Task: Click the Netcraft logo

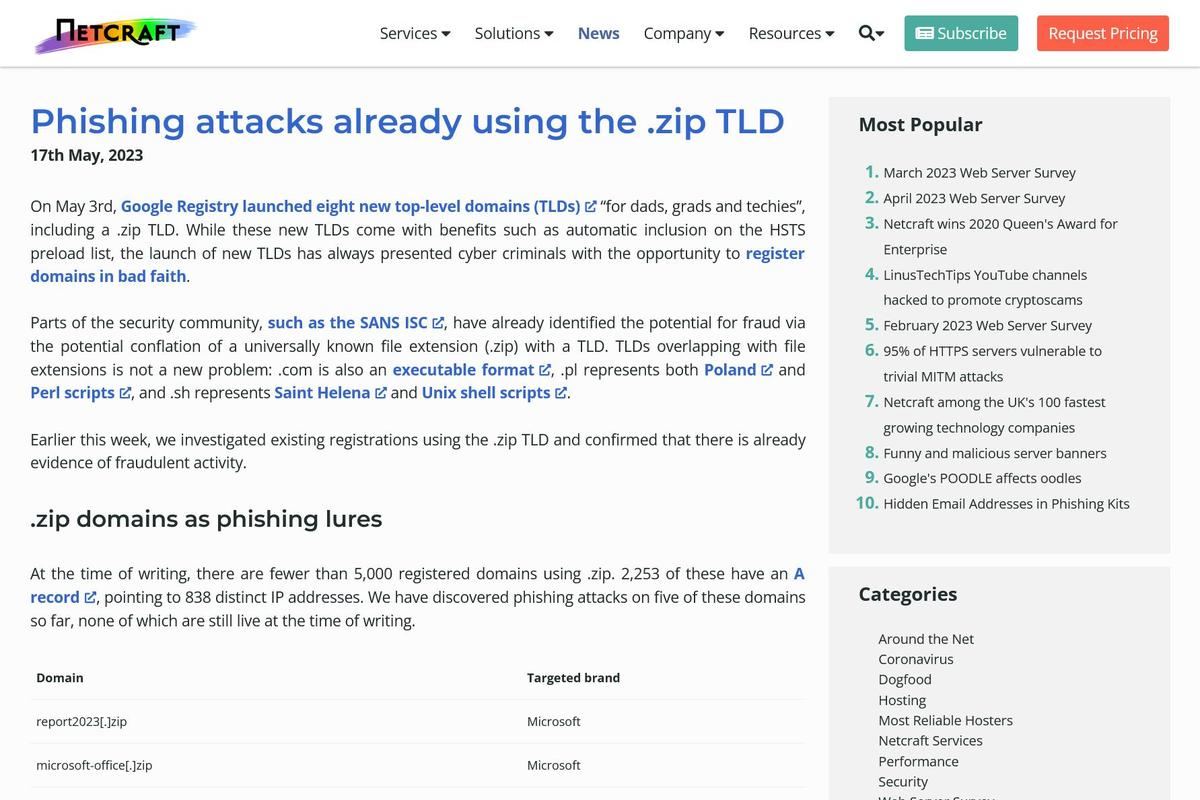Action: (116, 33)
